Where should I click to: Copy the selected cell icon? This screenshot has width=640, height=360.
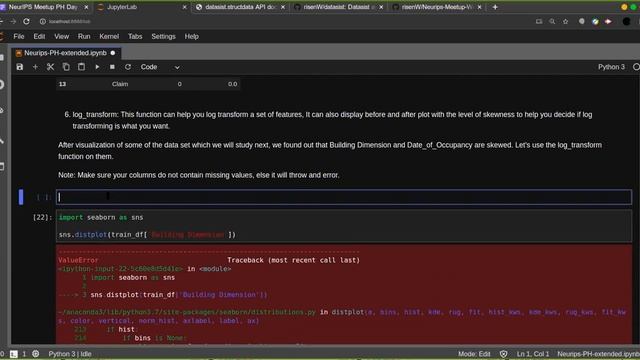point(66,67)
